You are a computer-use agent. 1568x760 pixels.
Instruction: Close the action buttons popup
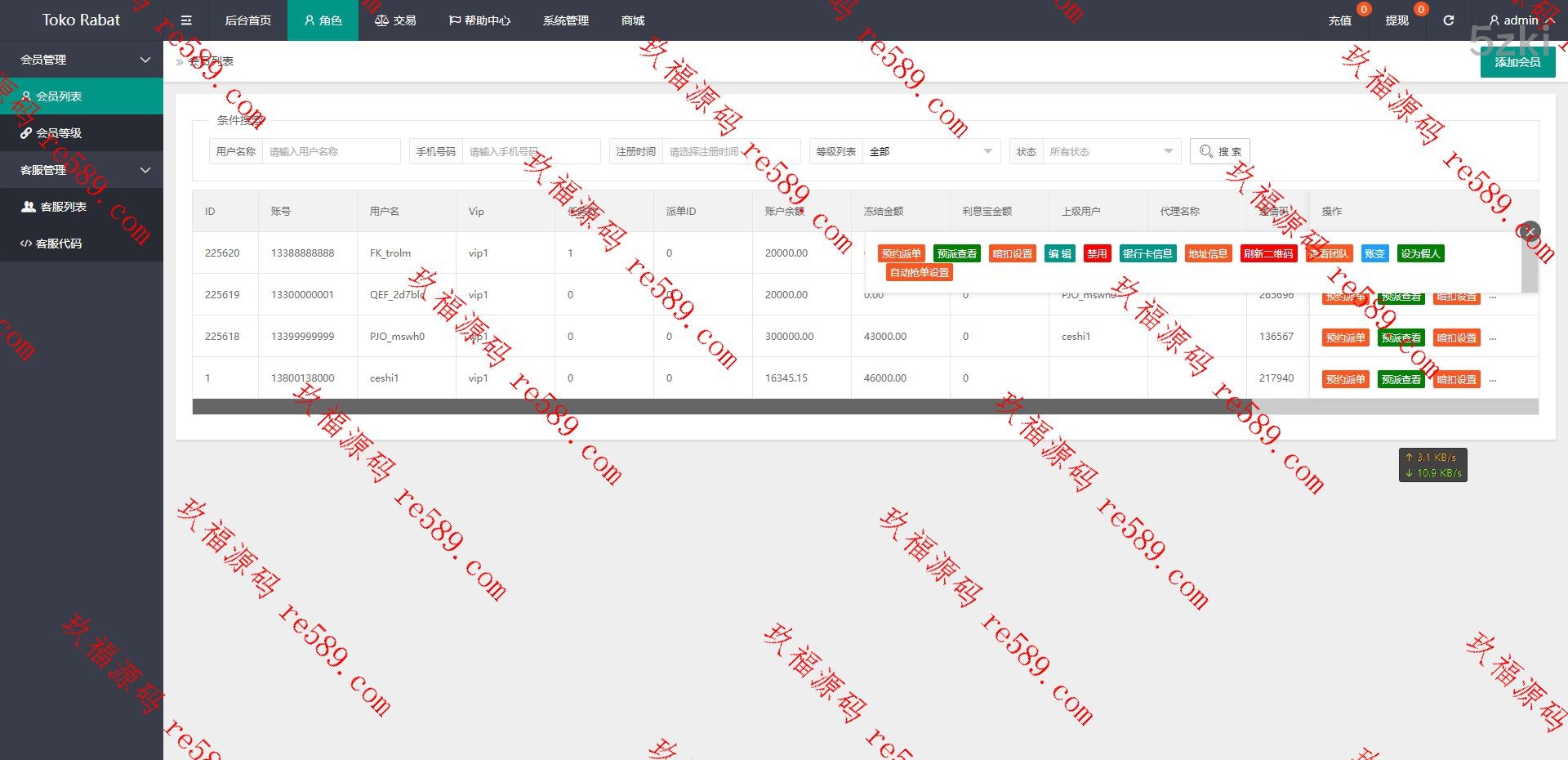coord(1530,231)
